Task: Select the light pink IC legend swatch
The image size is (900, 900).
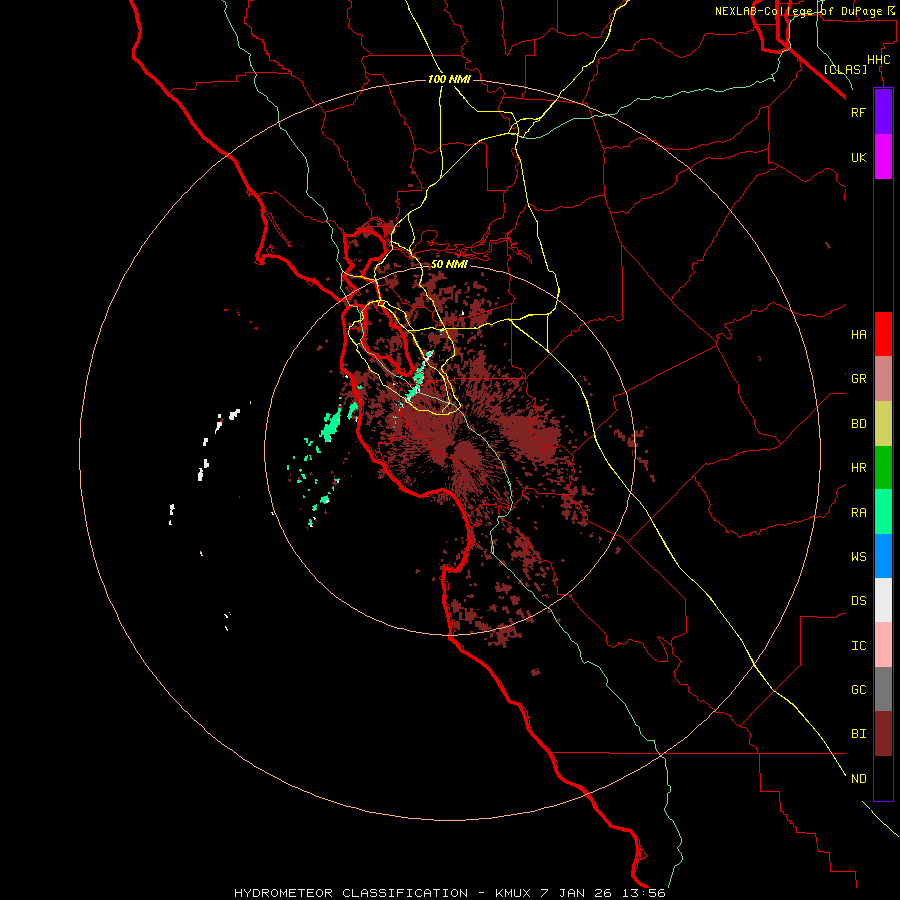Action: 883,645
